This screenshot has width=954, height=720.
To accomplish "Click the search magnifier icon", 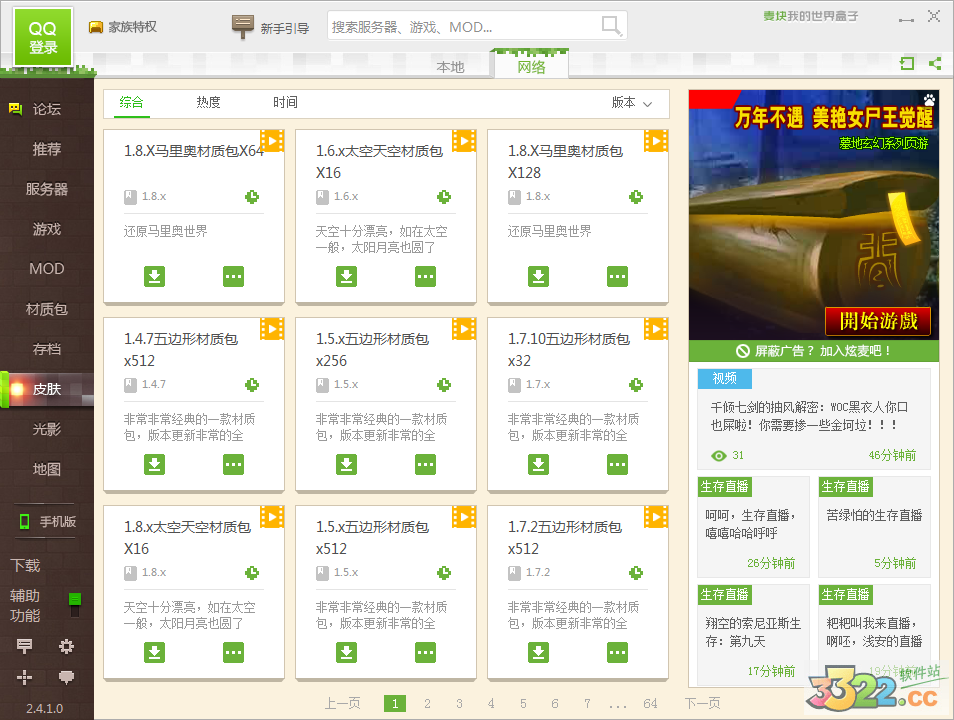I will coord(610,26).
